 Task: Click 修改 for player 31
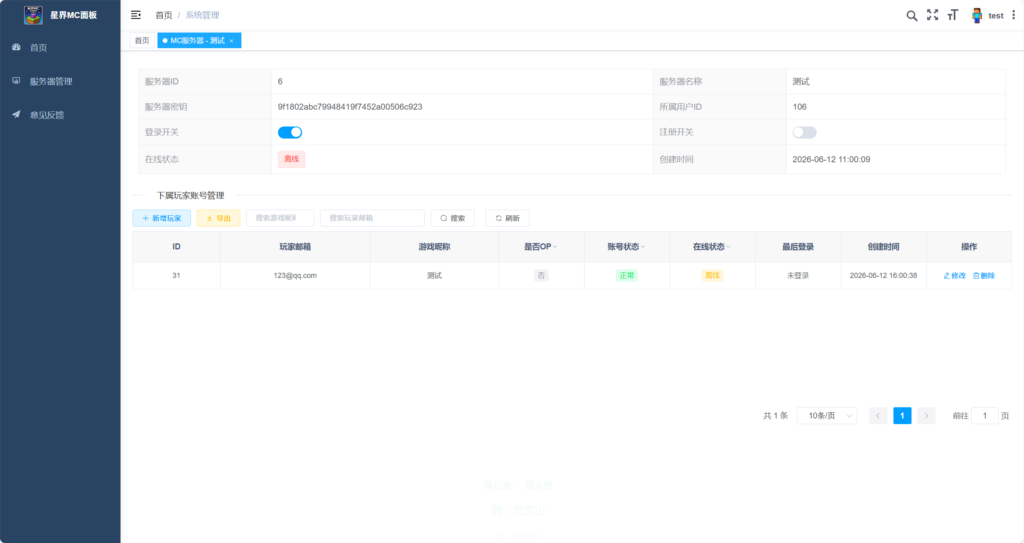pos(954,276)
